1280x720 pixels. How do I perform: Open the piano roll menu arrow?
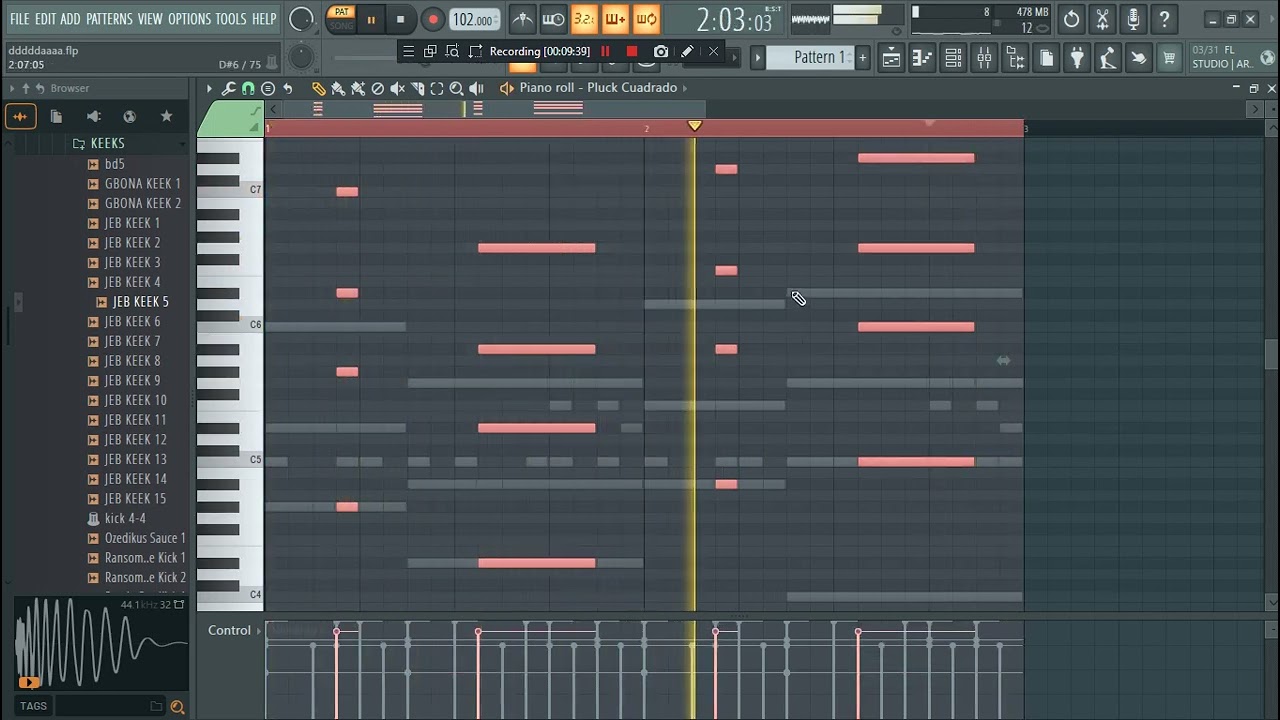coord(209,89)
